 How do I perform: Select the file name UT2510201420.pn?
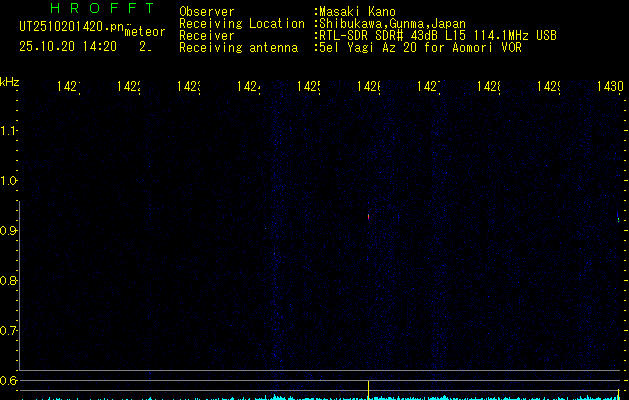[72, 27]
